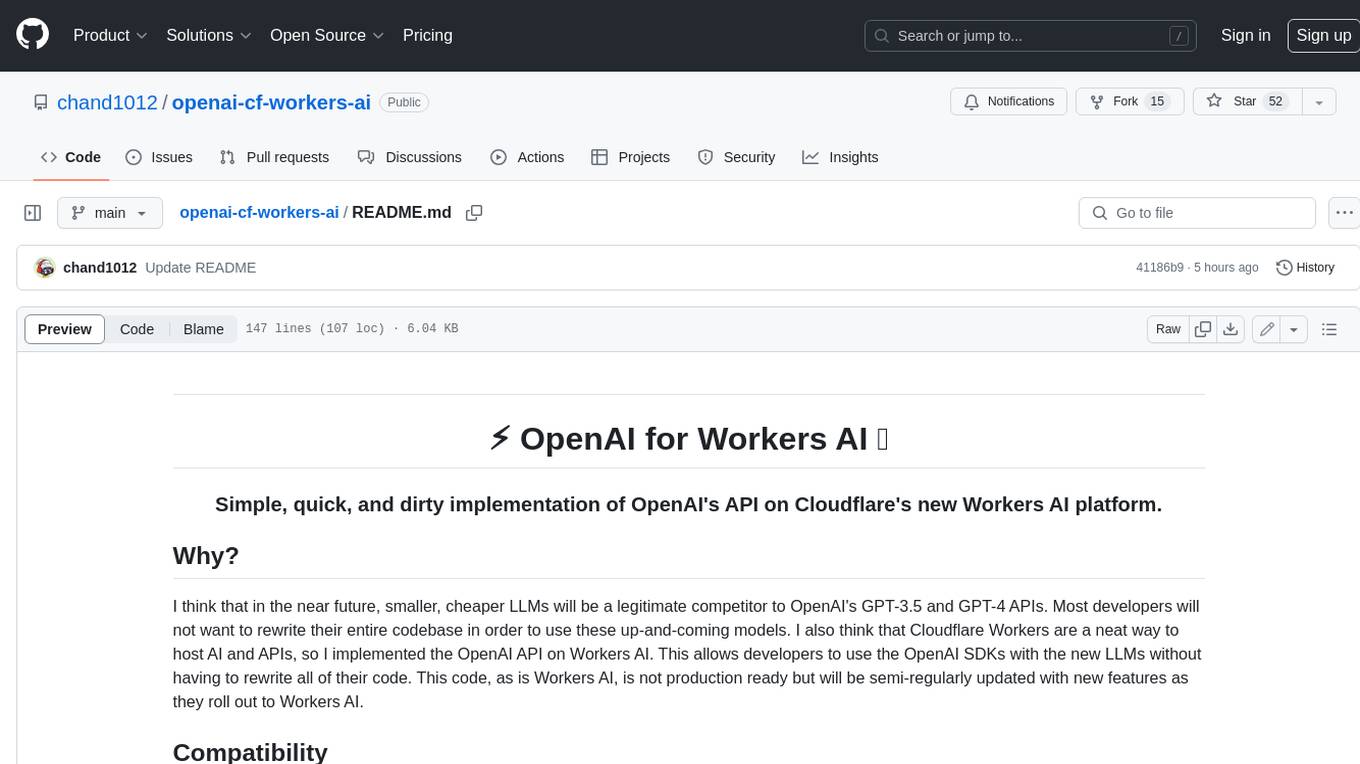
Task: Download the raw file
Action: coord(1231,329)
